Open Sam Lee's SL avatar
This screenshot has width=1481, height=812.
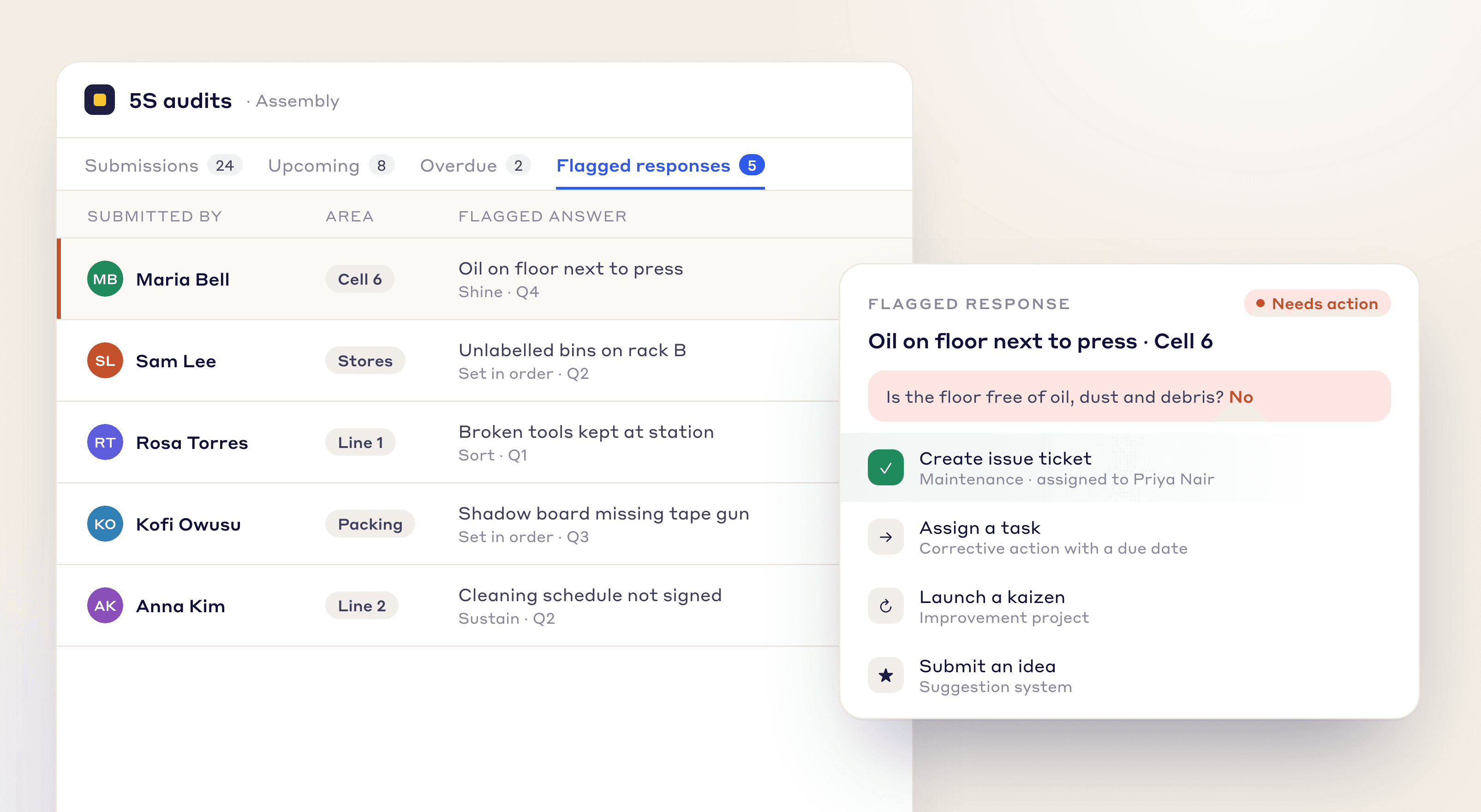105,361
